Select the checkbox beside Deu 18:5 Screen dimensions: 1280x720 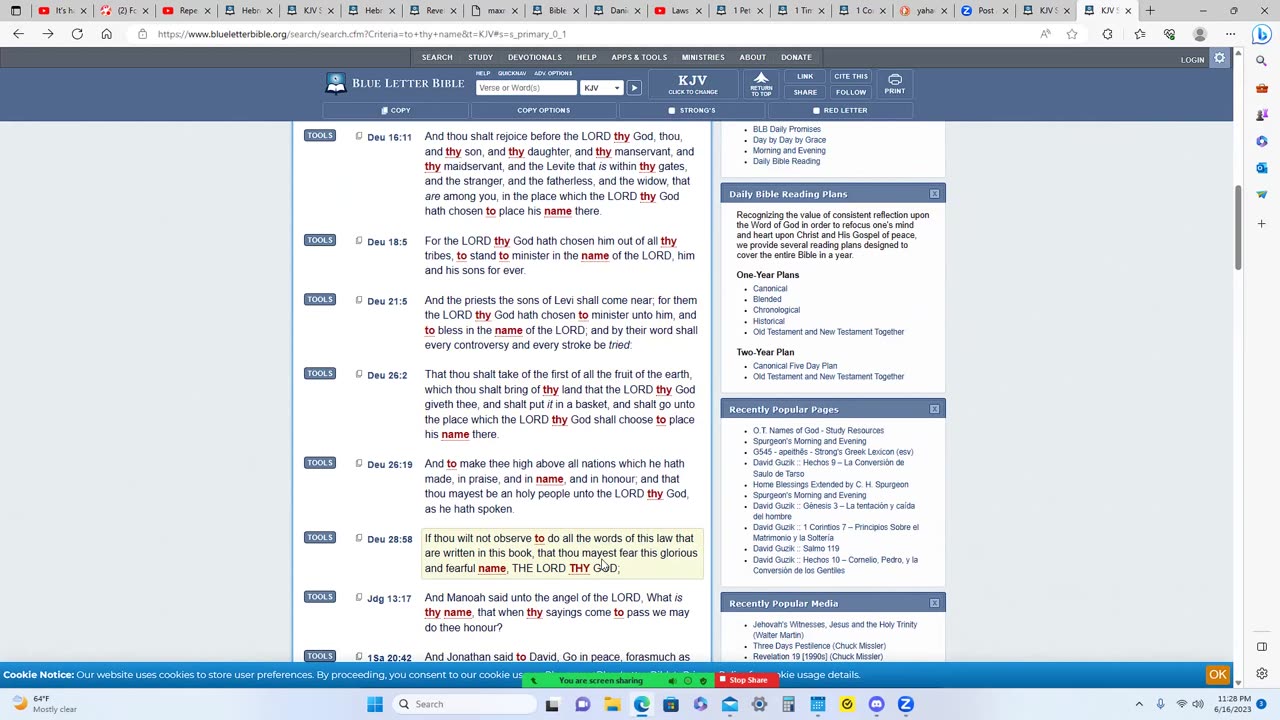click(359, 241)
